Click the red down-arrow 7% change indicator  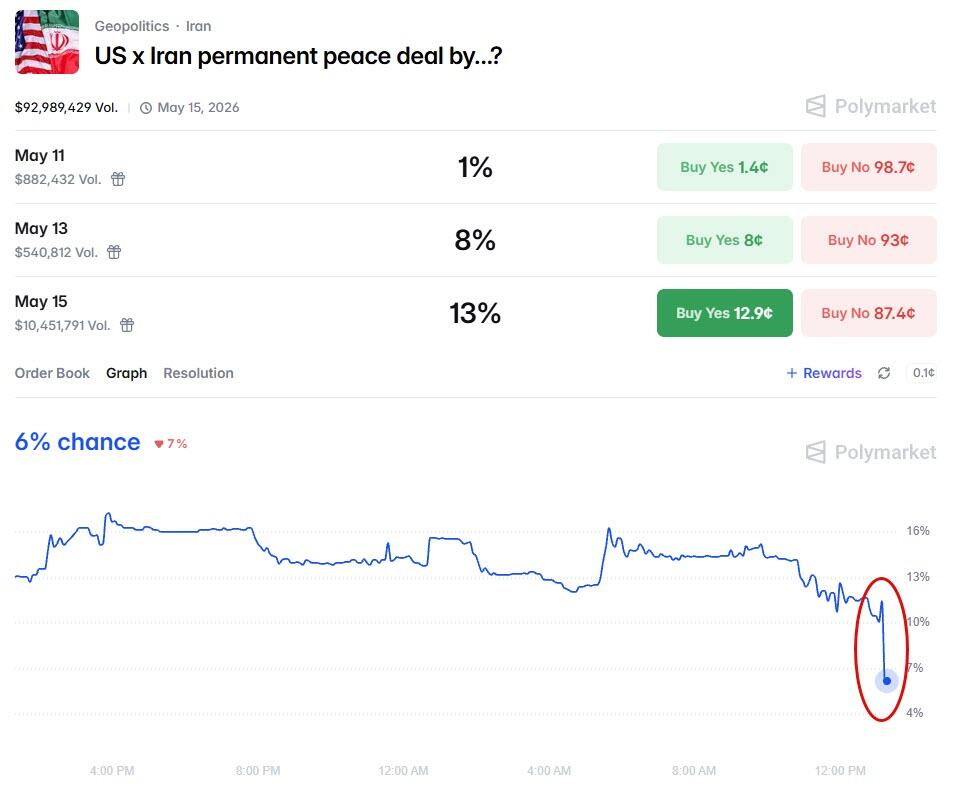click(171, 444)
